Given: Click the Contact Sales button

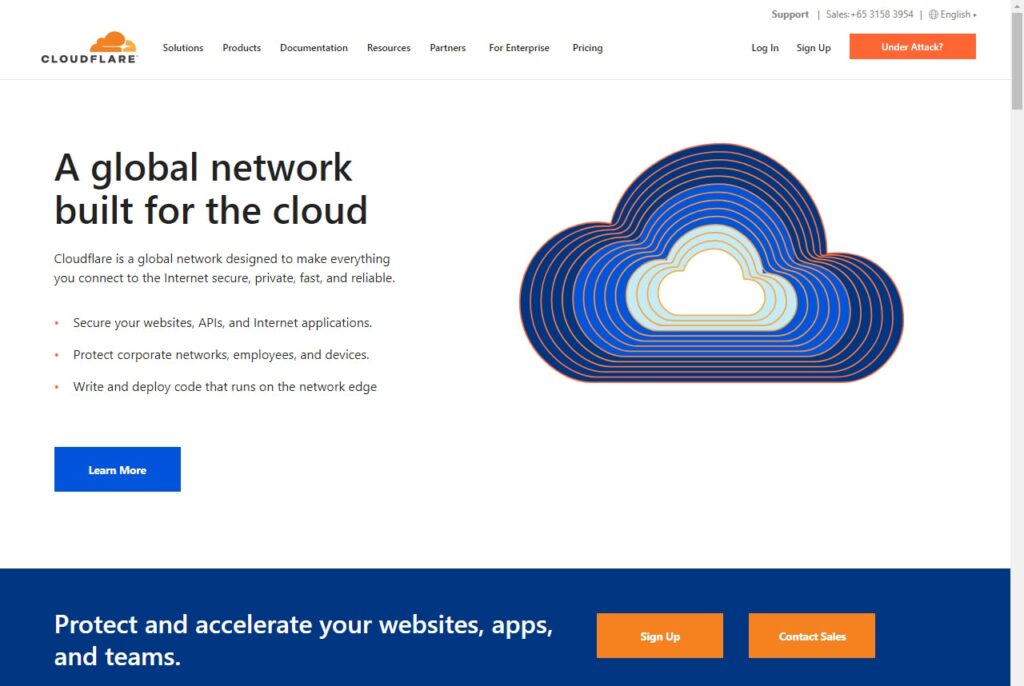Looking at the screenshot, I should click(812, 636).
